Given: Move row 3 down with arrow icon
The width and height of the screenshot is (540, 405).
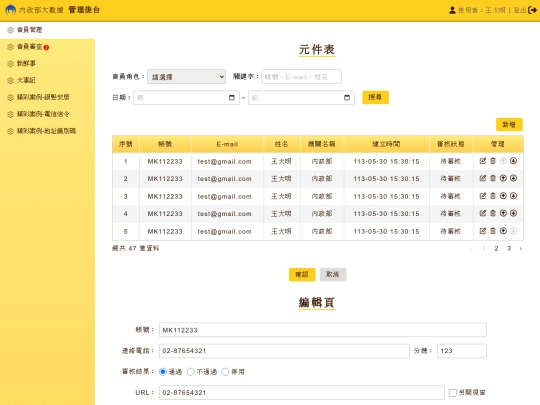Looking at the screenshot, I should pyautogui.click(x=513, y=196).
